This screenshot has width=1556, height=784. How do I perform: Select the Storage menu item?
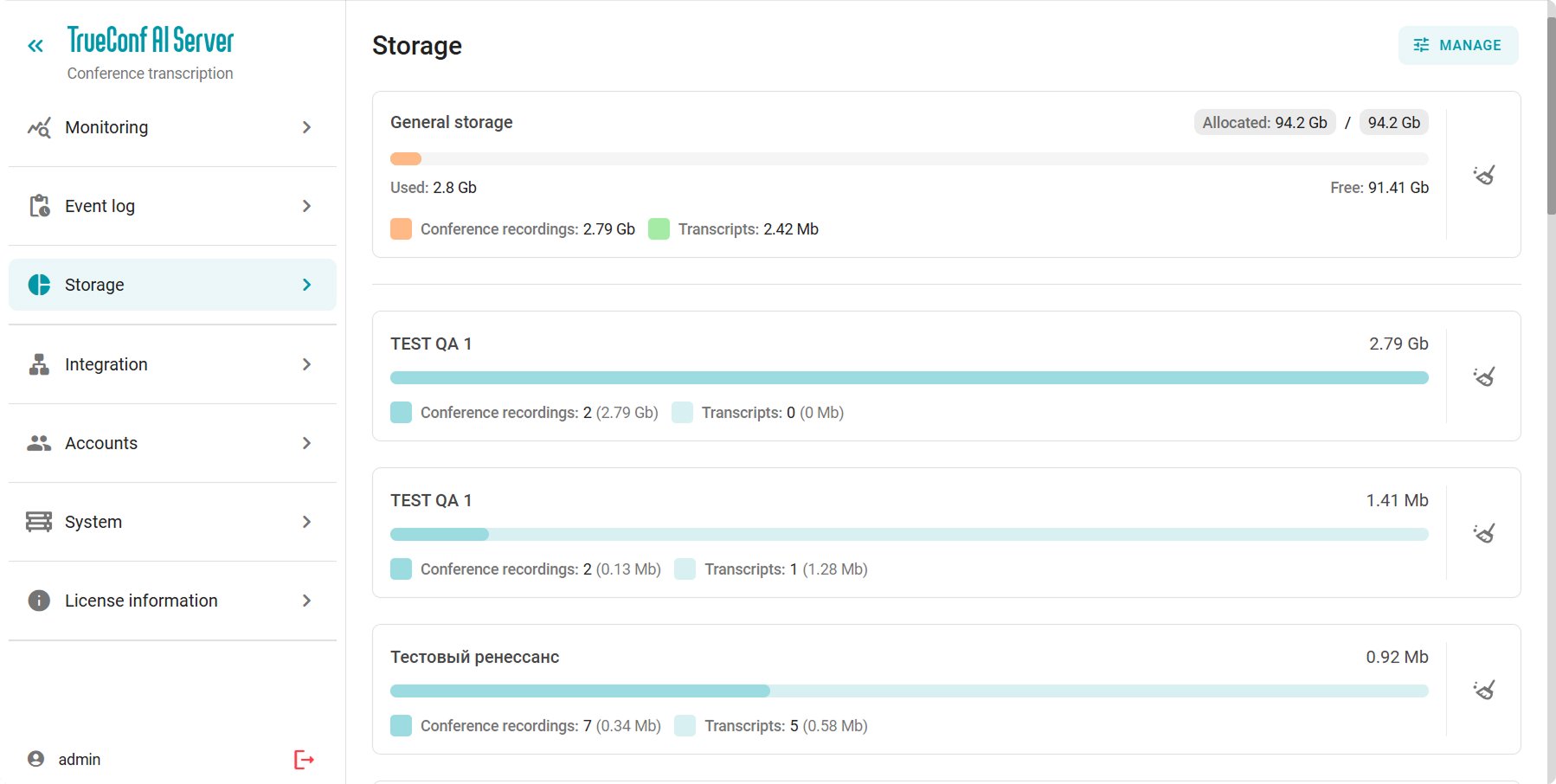tap(94, 285)
